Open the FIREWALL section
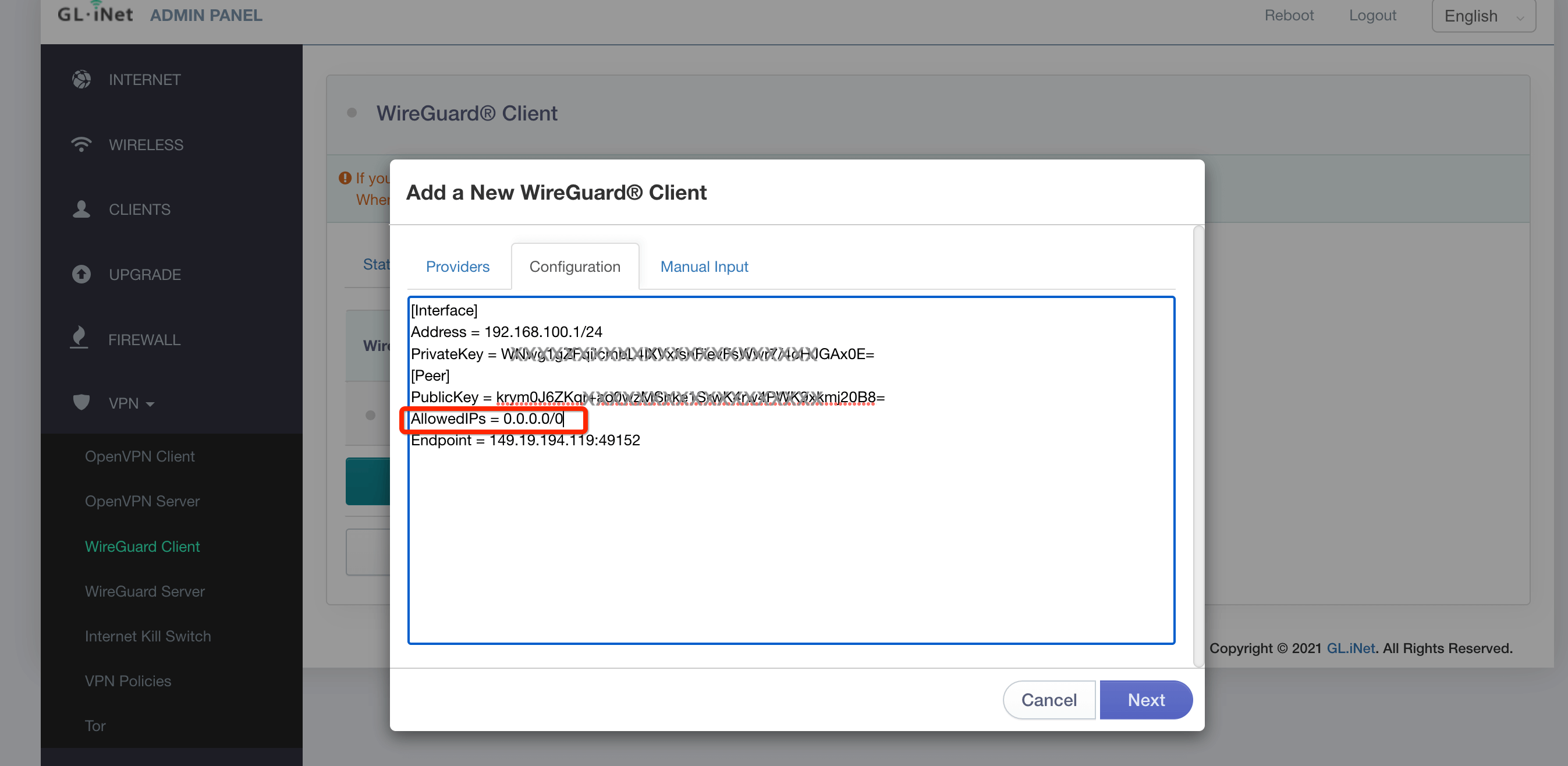This screenshot has height=766, width=1568. coord(144,340)
